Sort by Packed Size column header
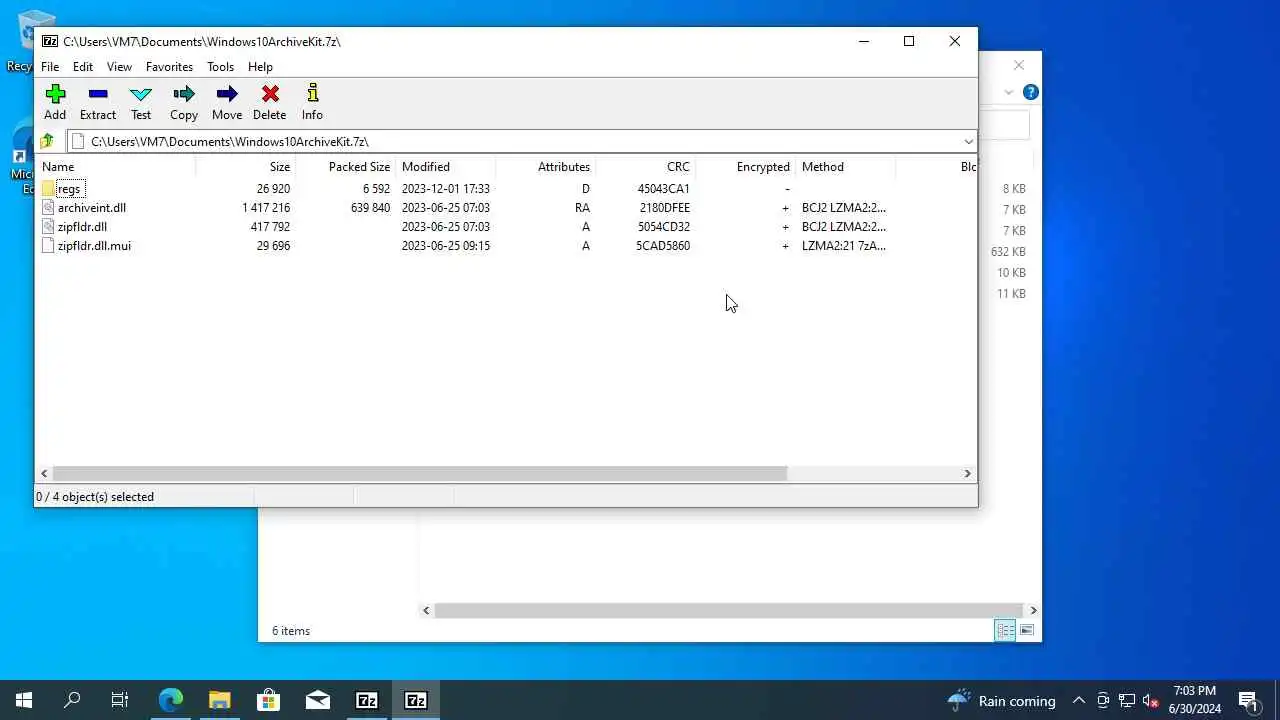Screen dimensions: 1280x720 [x=345, y=167]
